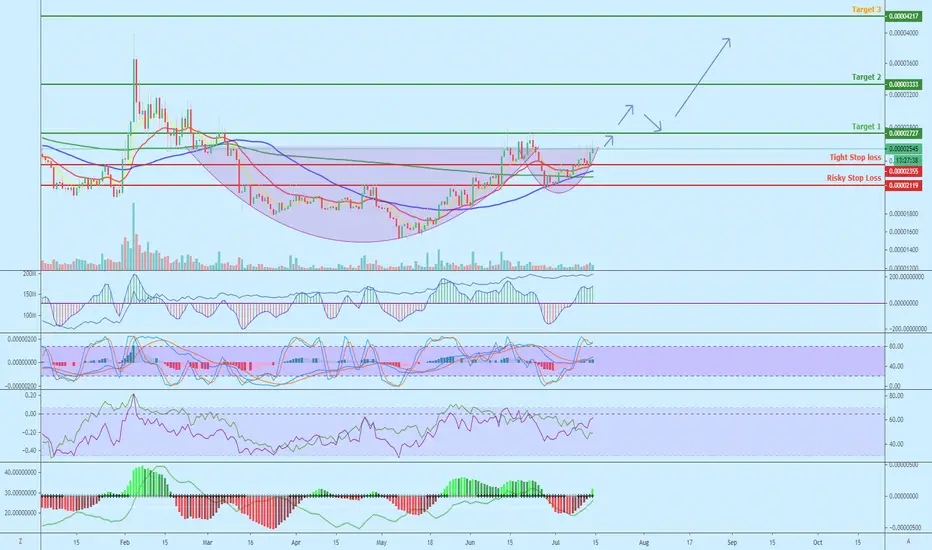Click 200.00000000 on the indicator axis
This screenshot has width=932, height=550.
(x=908, y=277)
